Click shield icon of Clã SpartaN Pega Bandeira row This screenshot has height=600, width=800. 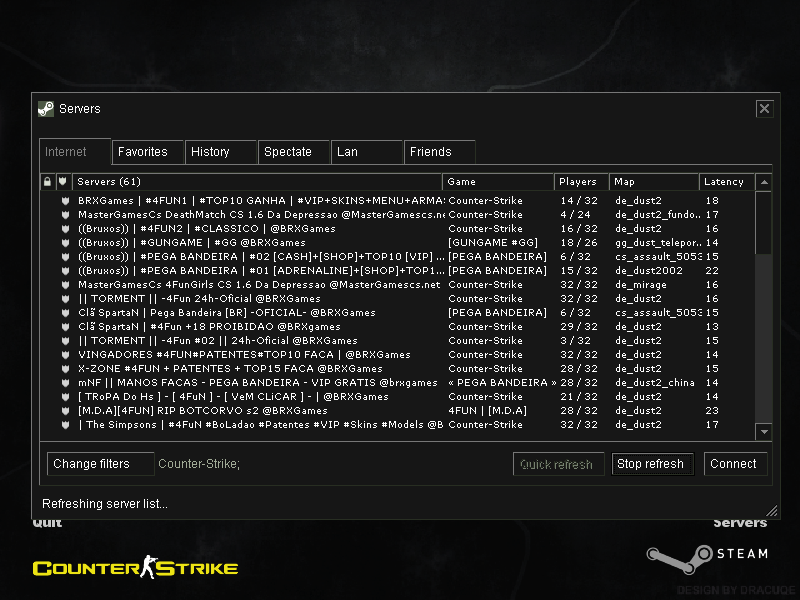65,313
